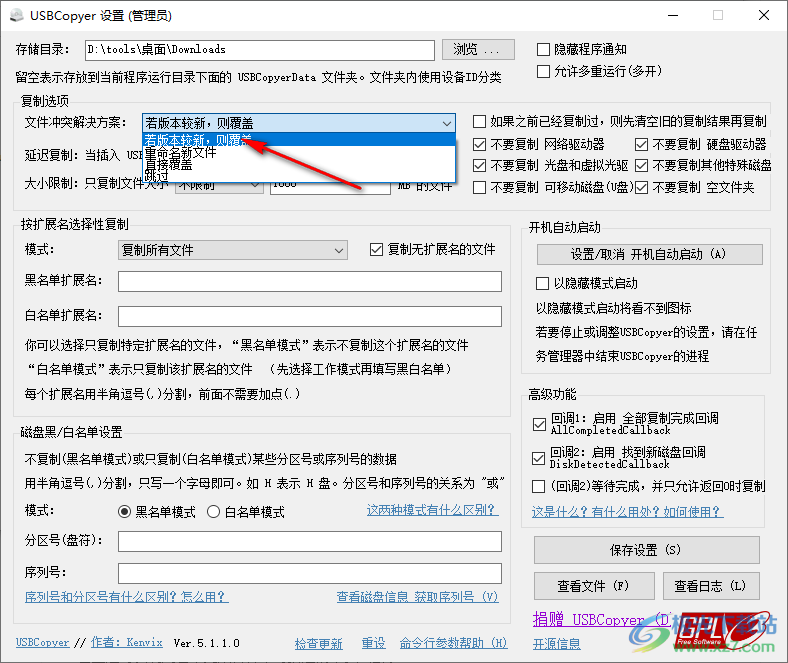Open the copy mode dropdown '复制所有文件'
The height and width of the screenshot is (663, 788).
pyautogui.click(x=233, y=250)
